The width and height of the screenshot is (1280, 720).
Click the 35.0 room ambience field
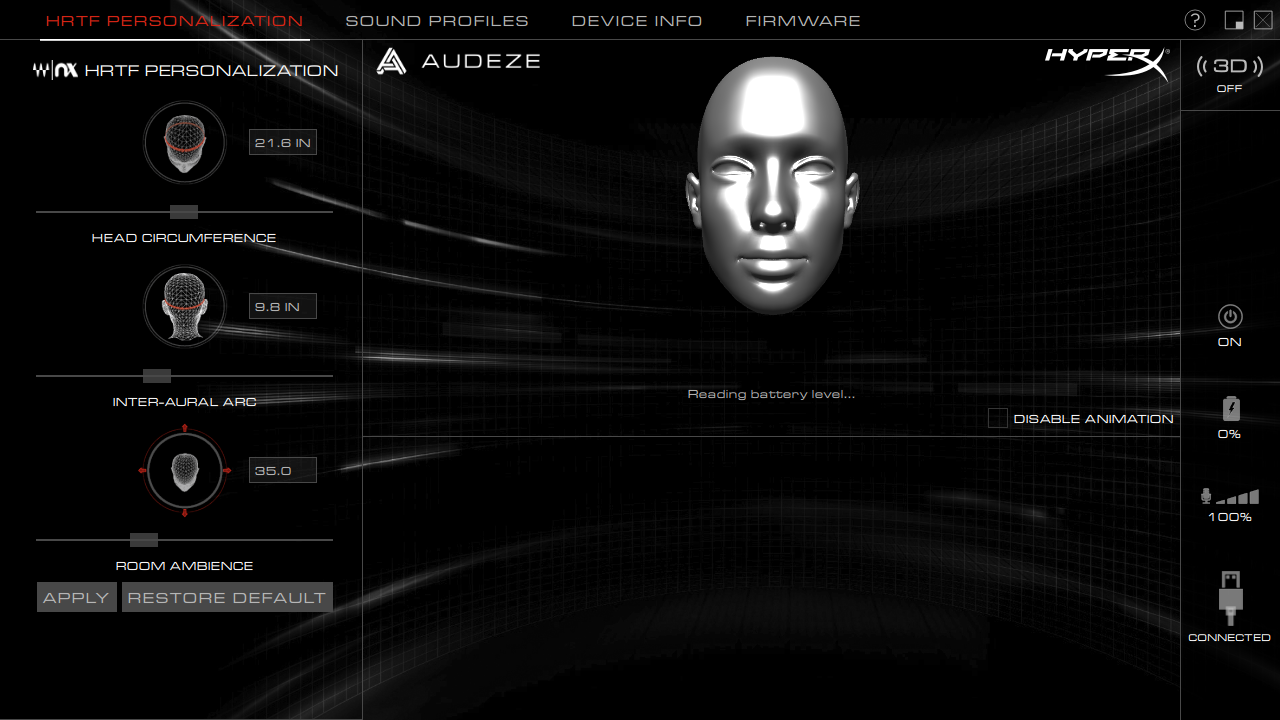coord(283,470)
